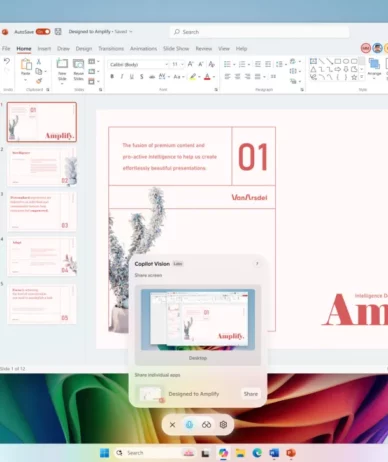
Task: Open the font size dropdown
Action: tap(182, 64)
